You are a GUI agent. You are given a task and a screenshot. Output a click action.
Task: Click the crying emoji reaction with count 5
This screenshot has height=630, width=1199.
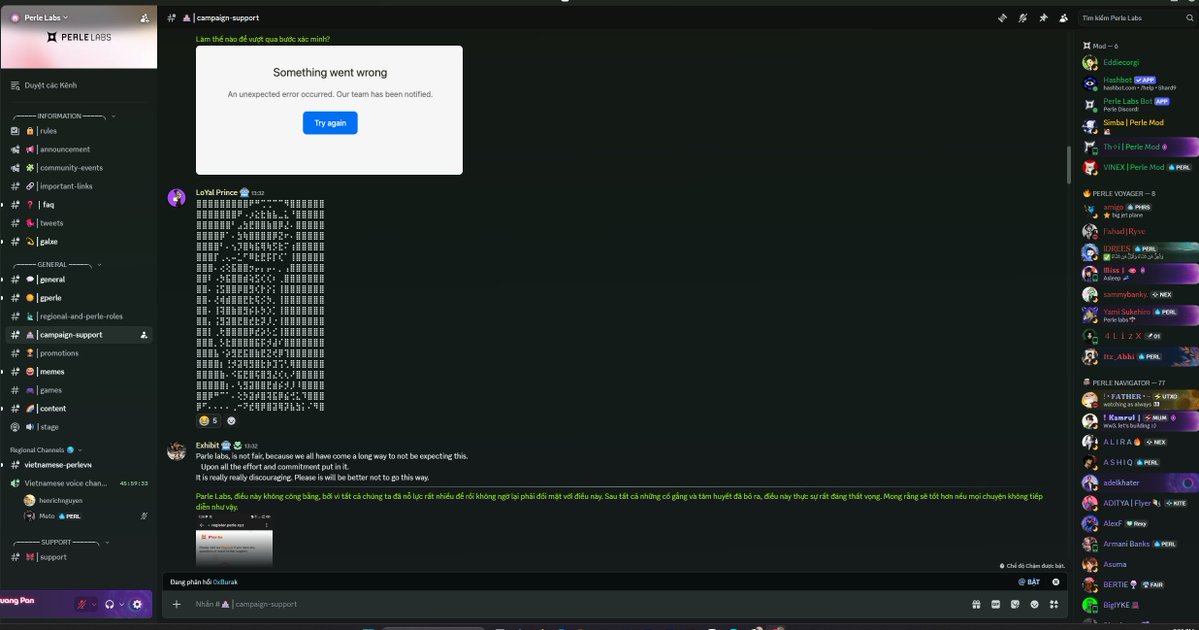click(x=208, y=421)
